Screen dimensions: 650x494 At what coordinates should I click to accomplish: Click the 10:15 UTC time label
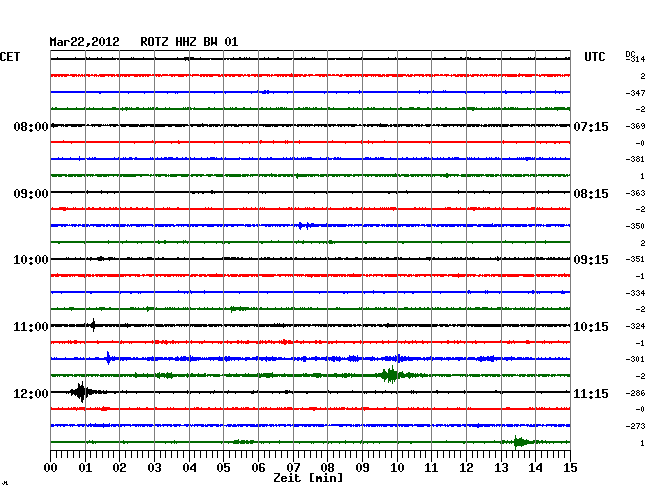[x=591, y=327]
